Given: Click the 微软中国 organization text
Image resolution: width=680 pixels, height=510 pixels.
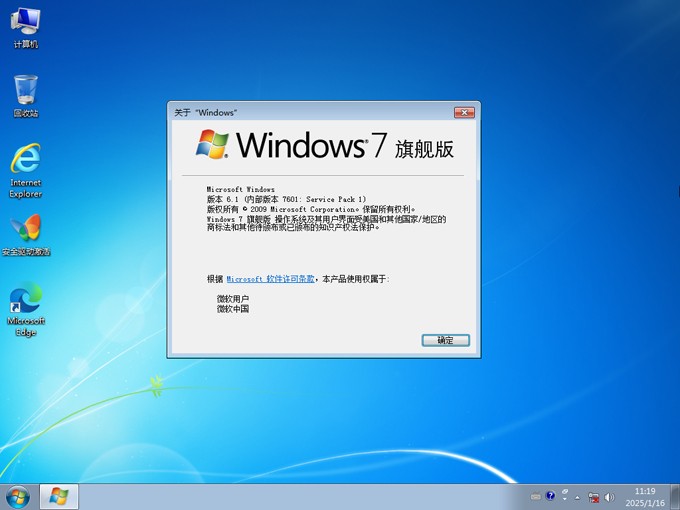Looking at the screenshot, I should [x=233, y=309].
